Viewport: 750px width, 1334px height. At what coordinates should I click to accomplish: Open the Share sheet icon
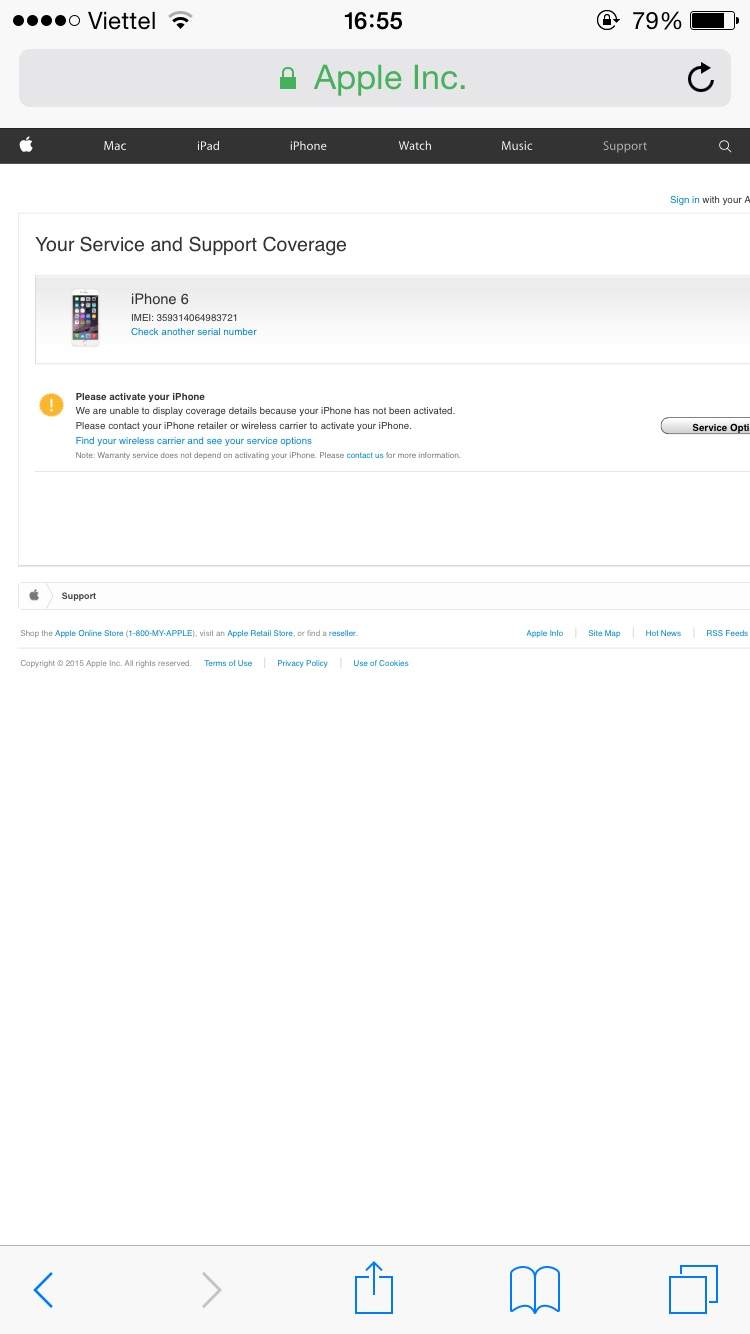click(374, 1288)
